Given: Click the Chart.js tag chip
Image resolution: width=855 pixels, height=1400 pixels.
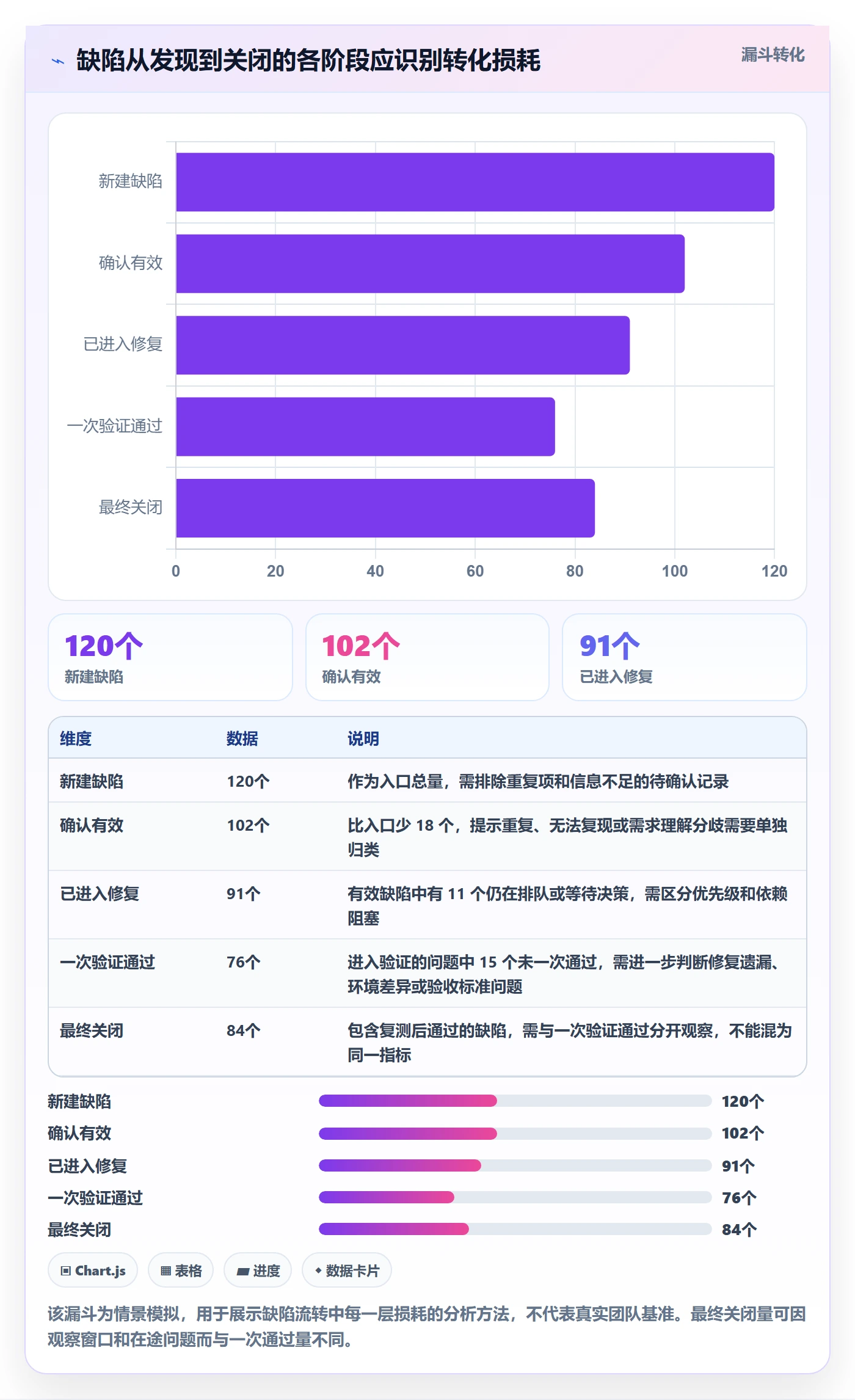Looking at the screenshot, I should pos(93,1271).
